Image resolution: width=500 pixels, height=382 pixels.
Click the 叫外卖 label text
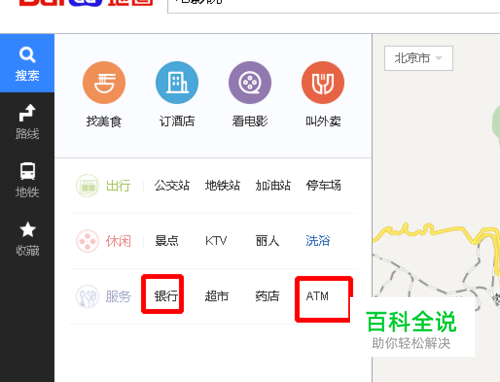click(323, 121)
